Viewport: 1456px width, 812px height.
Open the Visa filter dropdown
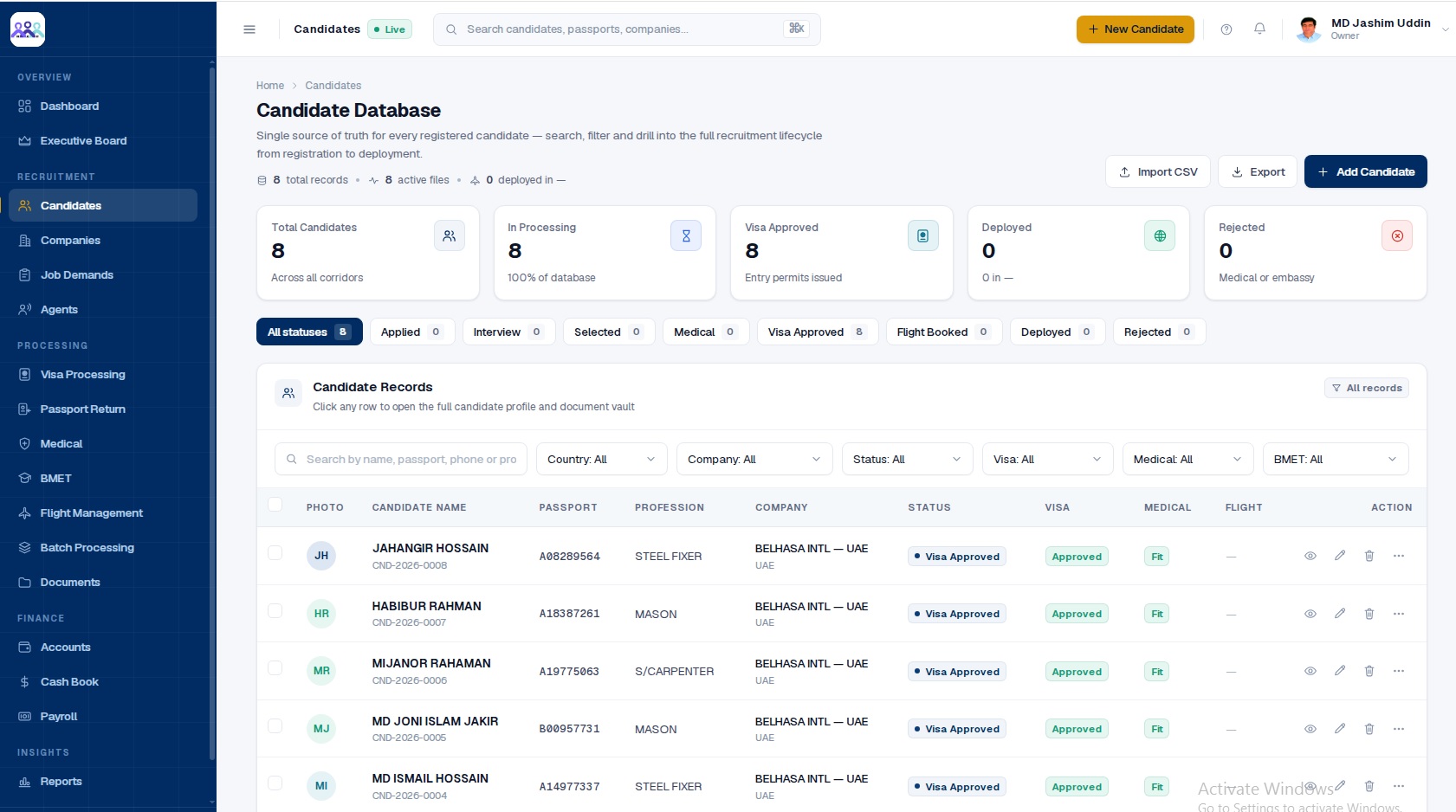coord(1048,459)
